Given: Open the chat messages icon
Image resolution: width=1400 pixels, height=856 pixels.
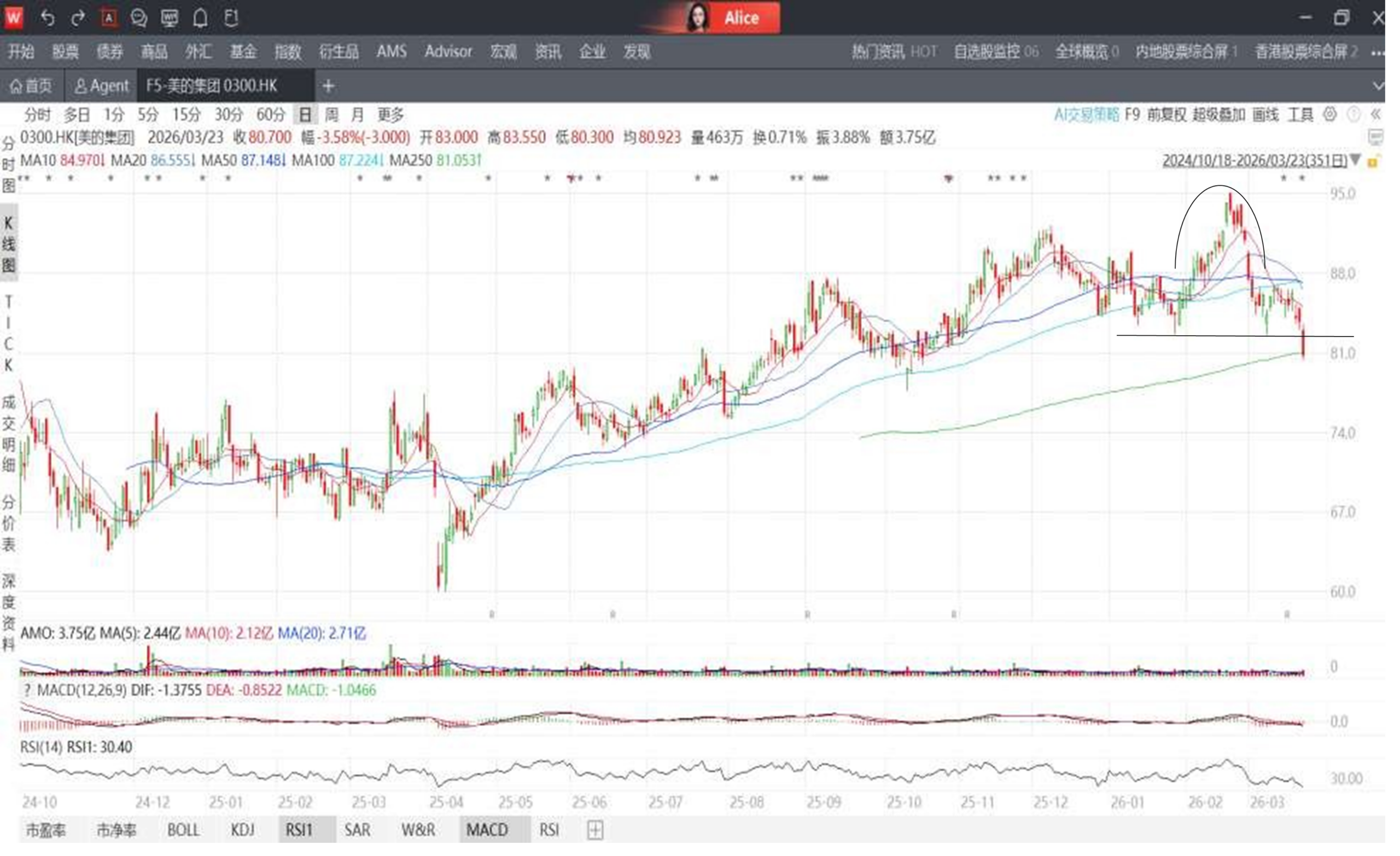Looking at the screenshot, I should [x=139, y=18].
